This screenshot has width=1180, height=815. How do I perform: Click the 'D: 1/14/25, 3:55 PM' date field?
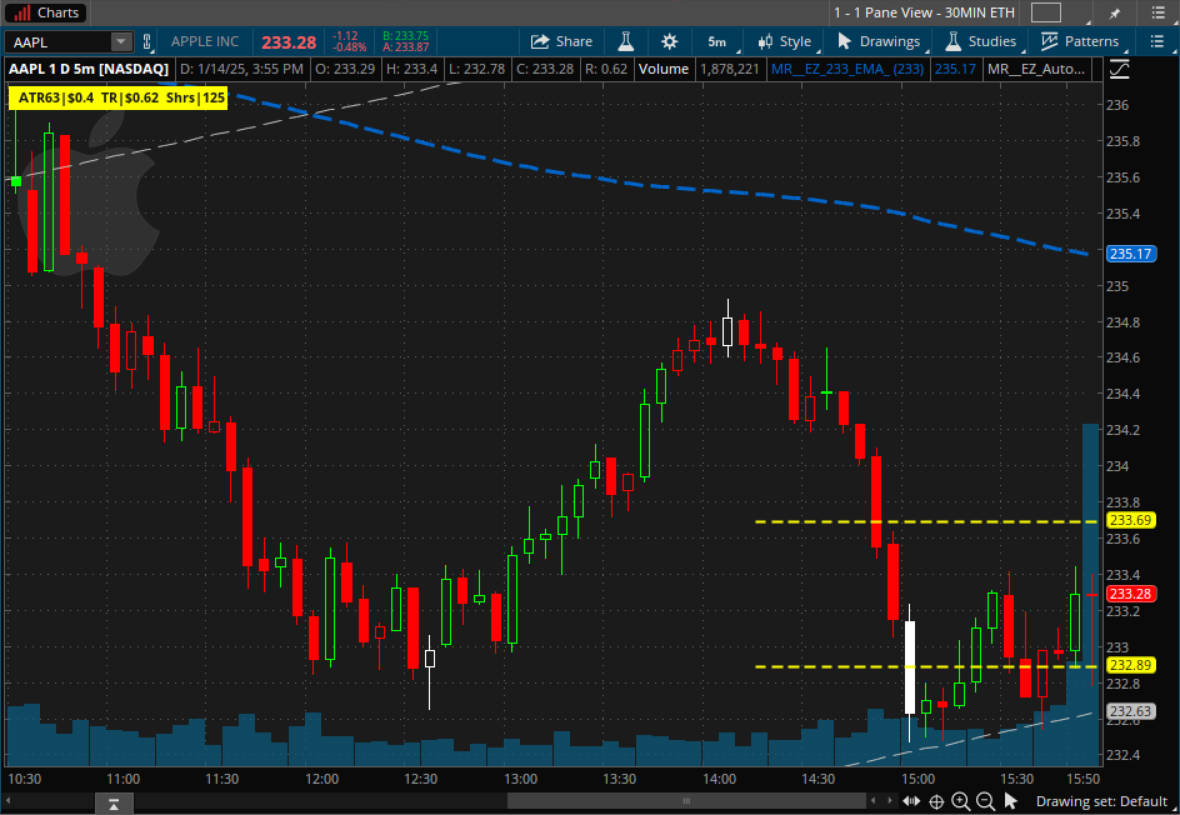tap(242, 69)
